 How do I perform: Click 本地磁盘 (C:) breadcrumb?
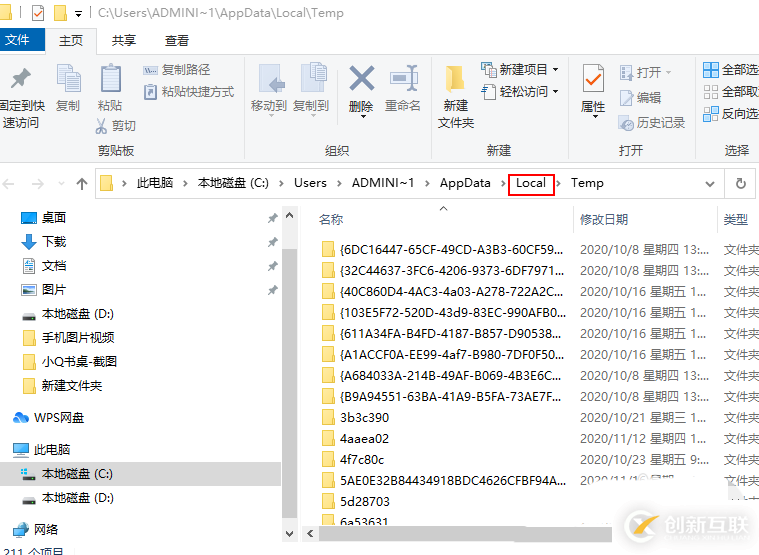point(233,183)
